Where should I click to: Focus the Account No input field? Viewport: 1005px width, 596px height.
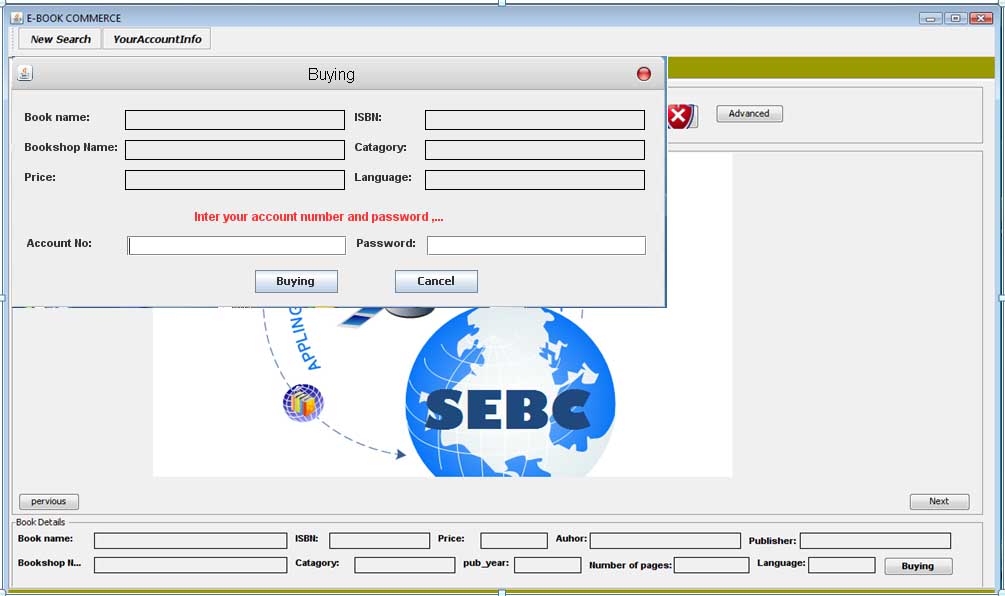[237, 245]
